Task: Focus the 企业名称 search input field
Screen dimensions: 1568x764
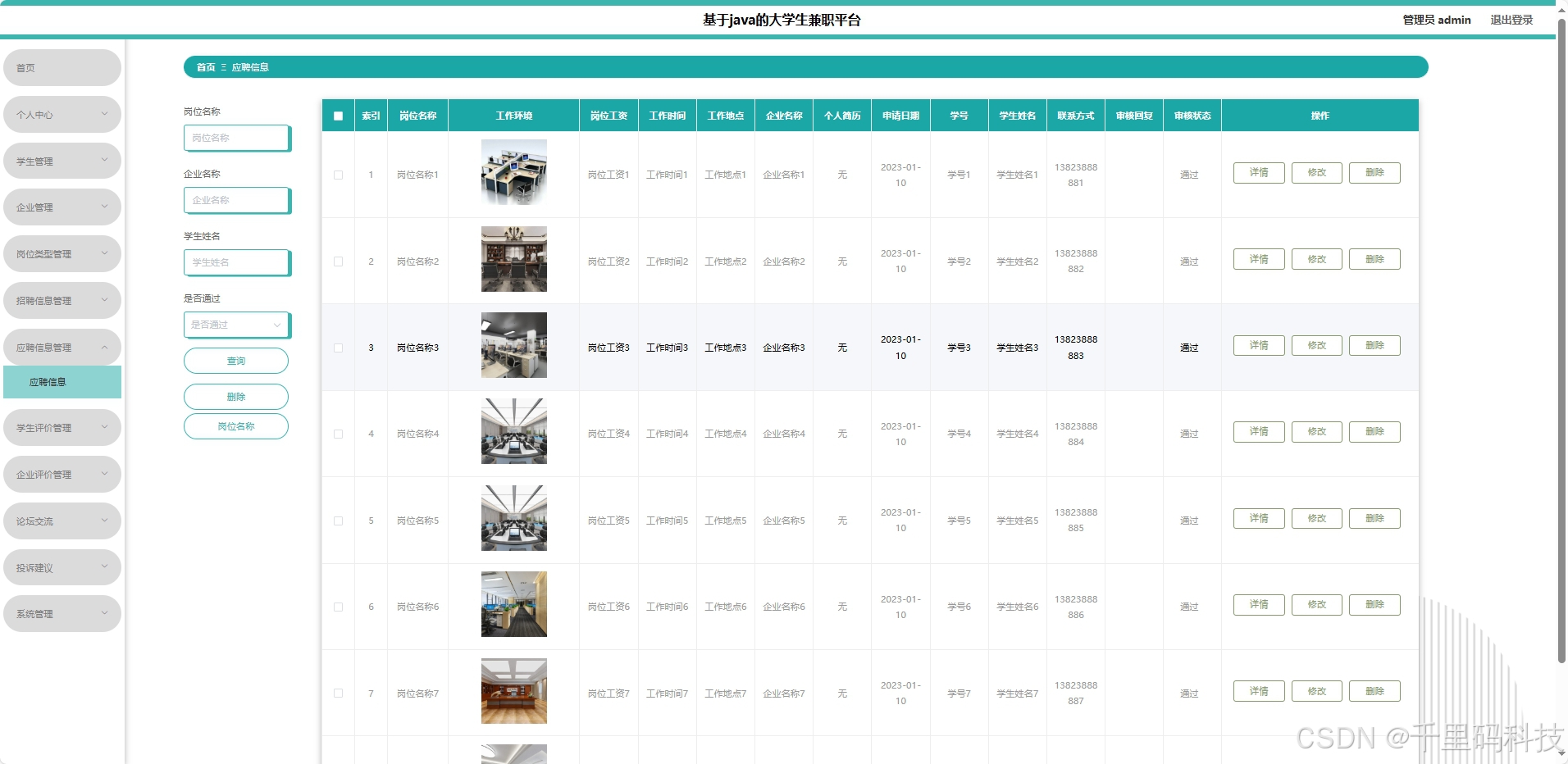Action: coord(237,200)
